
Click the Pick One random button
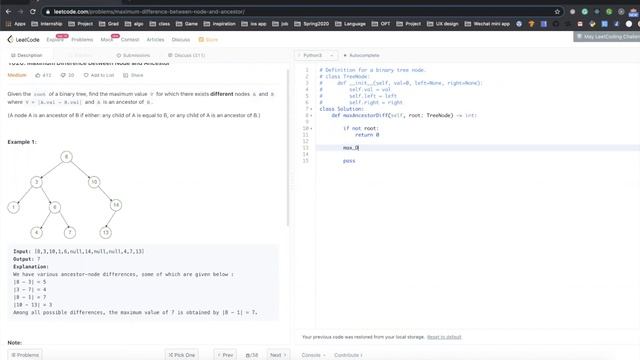pyautogui.click(x=182, y=355)
